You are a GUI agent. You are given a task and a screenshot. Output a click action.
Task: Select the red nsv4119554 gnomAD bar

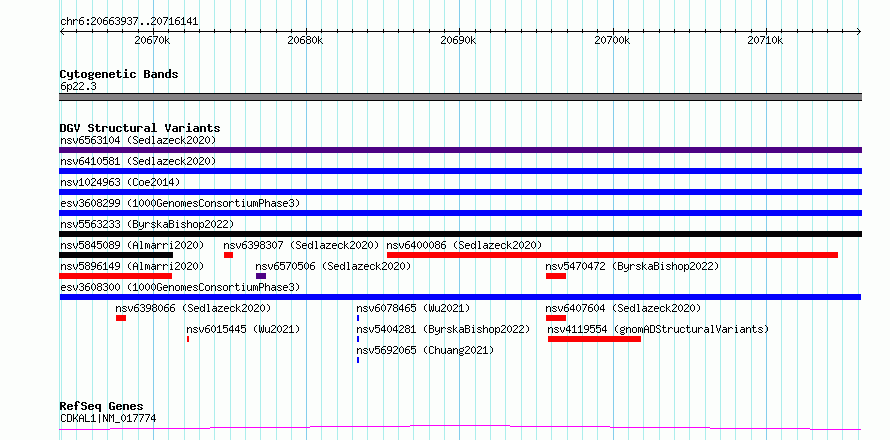(594, 339)
